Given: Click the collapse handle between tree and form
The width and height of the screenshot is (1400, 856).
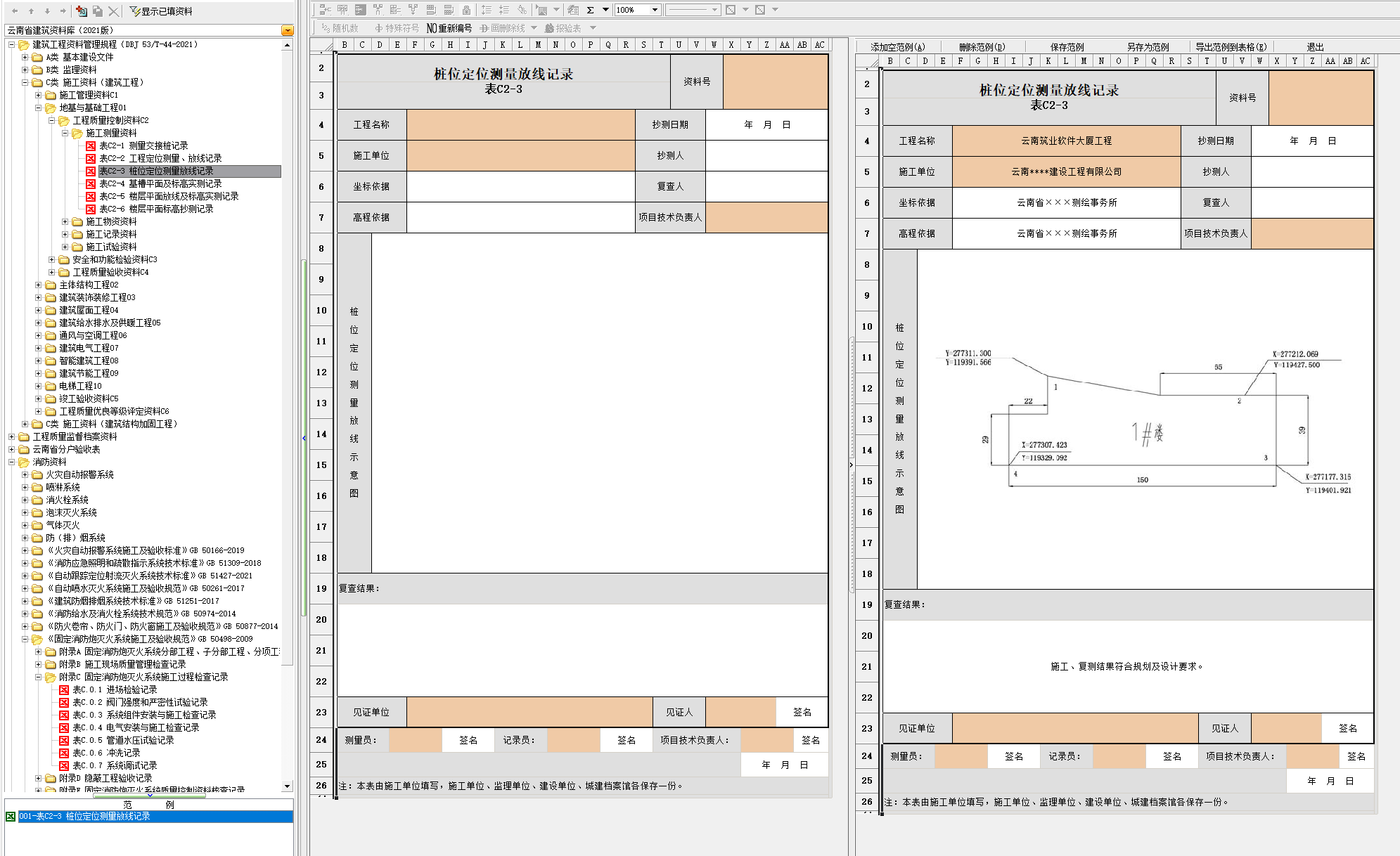Looking at the screenshot, I should 304,437.
